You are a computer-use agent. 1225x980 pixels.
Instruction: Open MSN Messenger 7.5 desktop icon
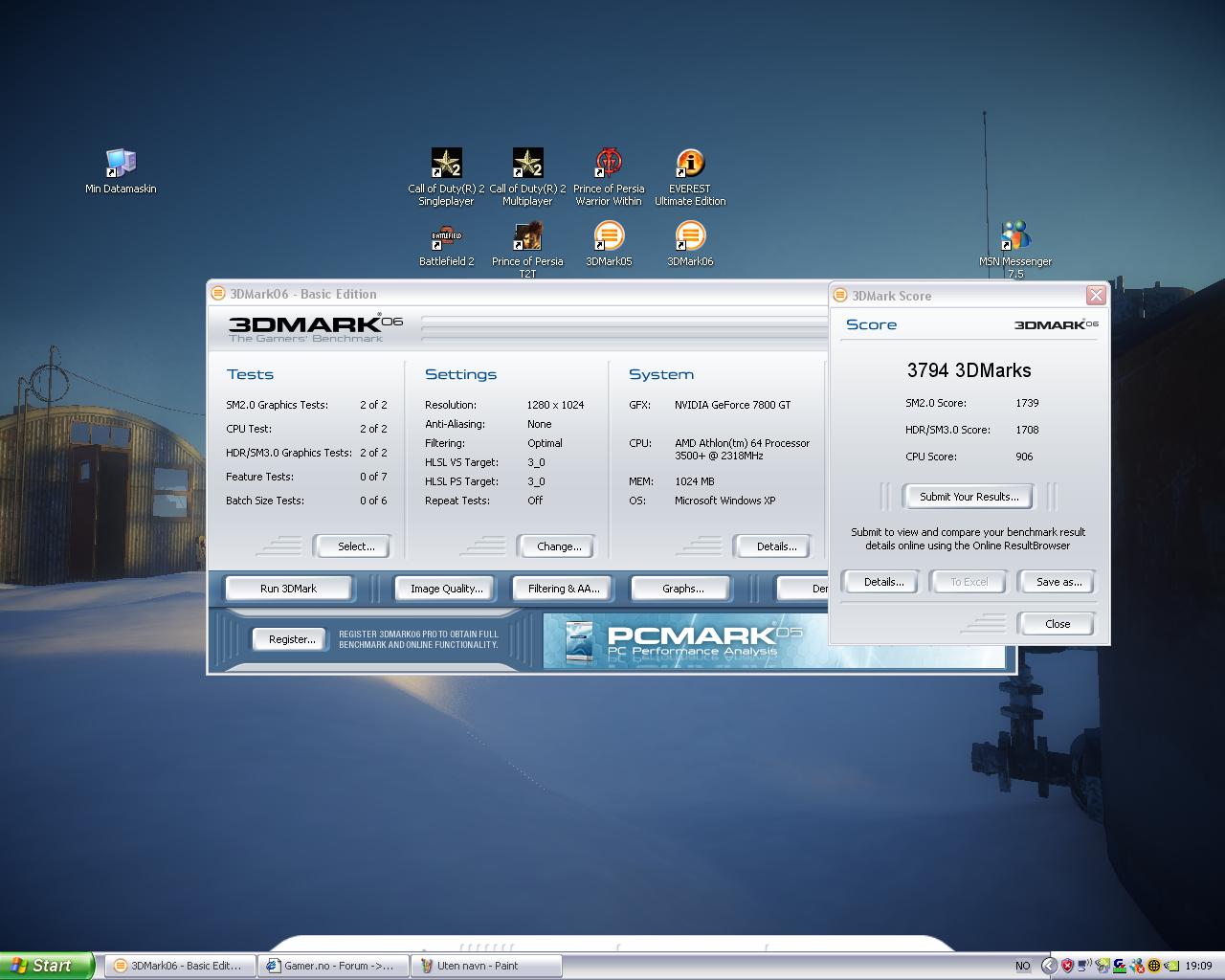1015,249
